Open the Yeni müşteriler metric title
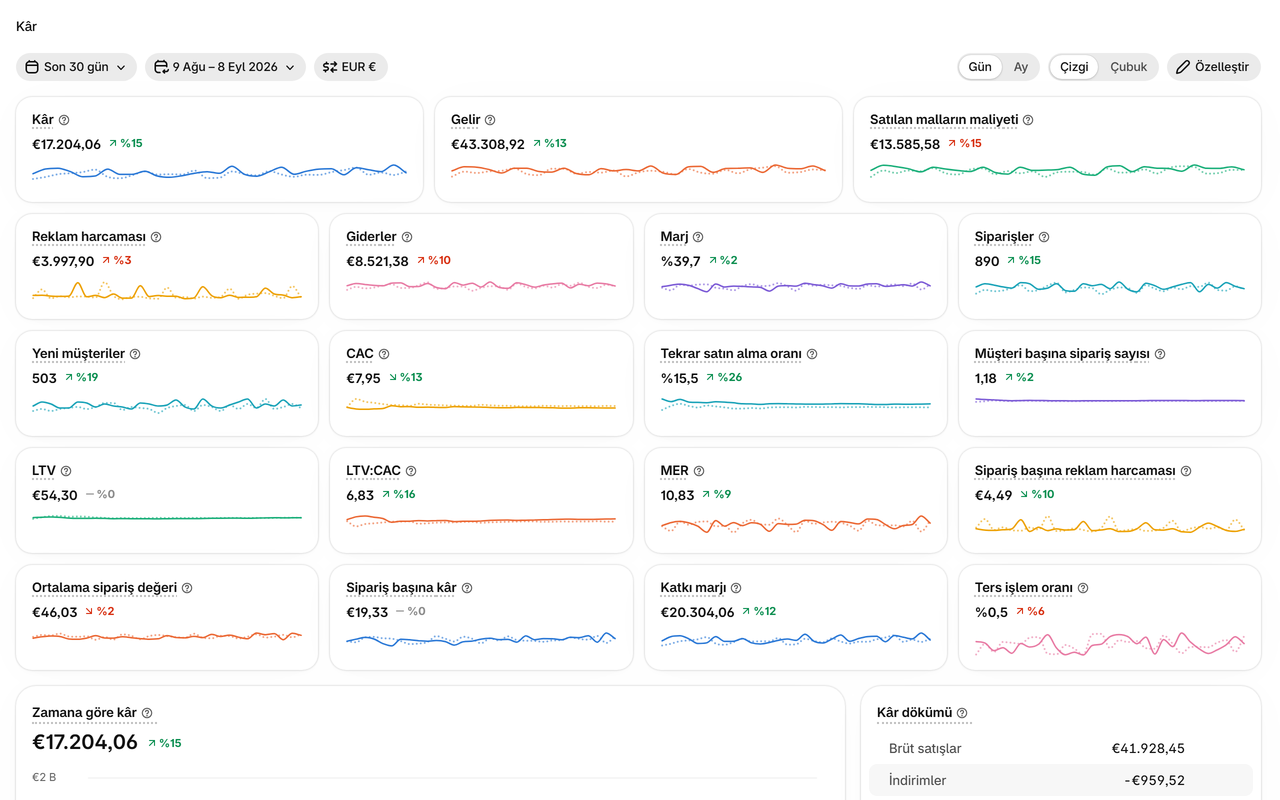 pos(78,354)
